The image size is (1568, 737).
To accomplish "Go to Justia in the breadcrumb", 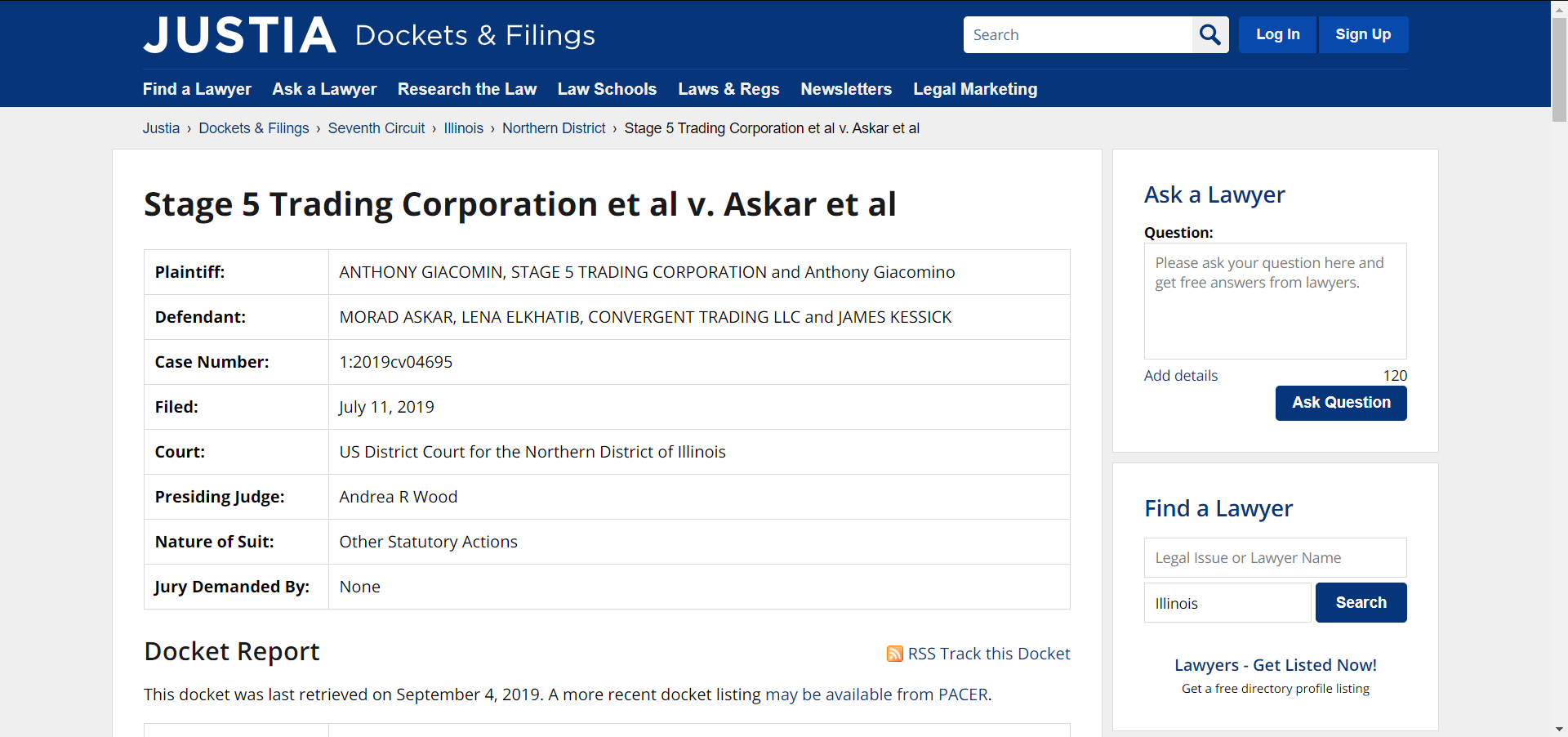I will [161, 128].
